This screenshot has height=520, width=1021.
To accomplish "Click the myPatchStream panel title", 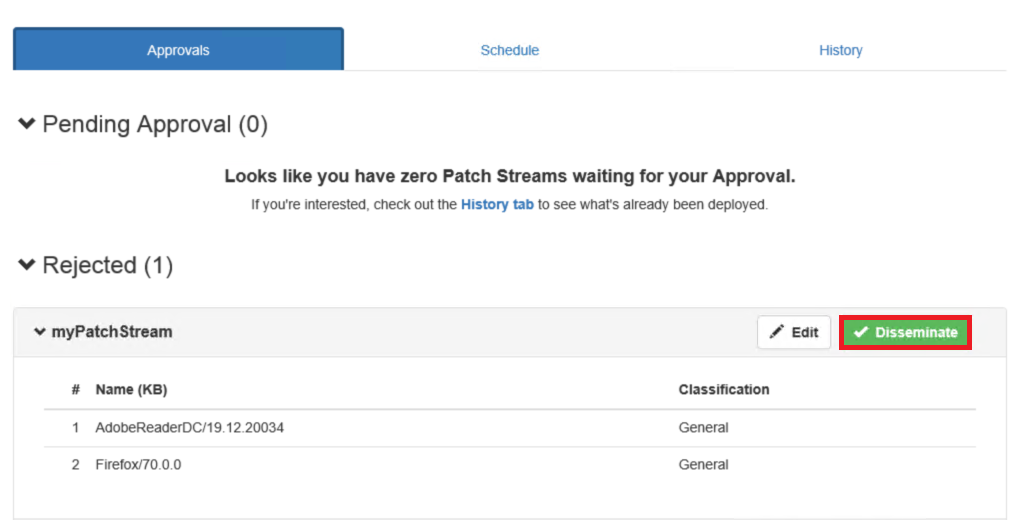I will 112,332.
